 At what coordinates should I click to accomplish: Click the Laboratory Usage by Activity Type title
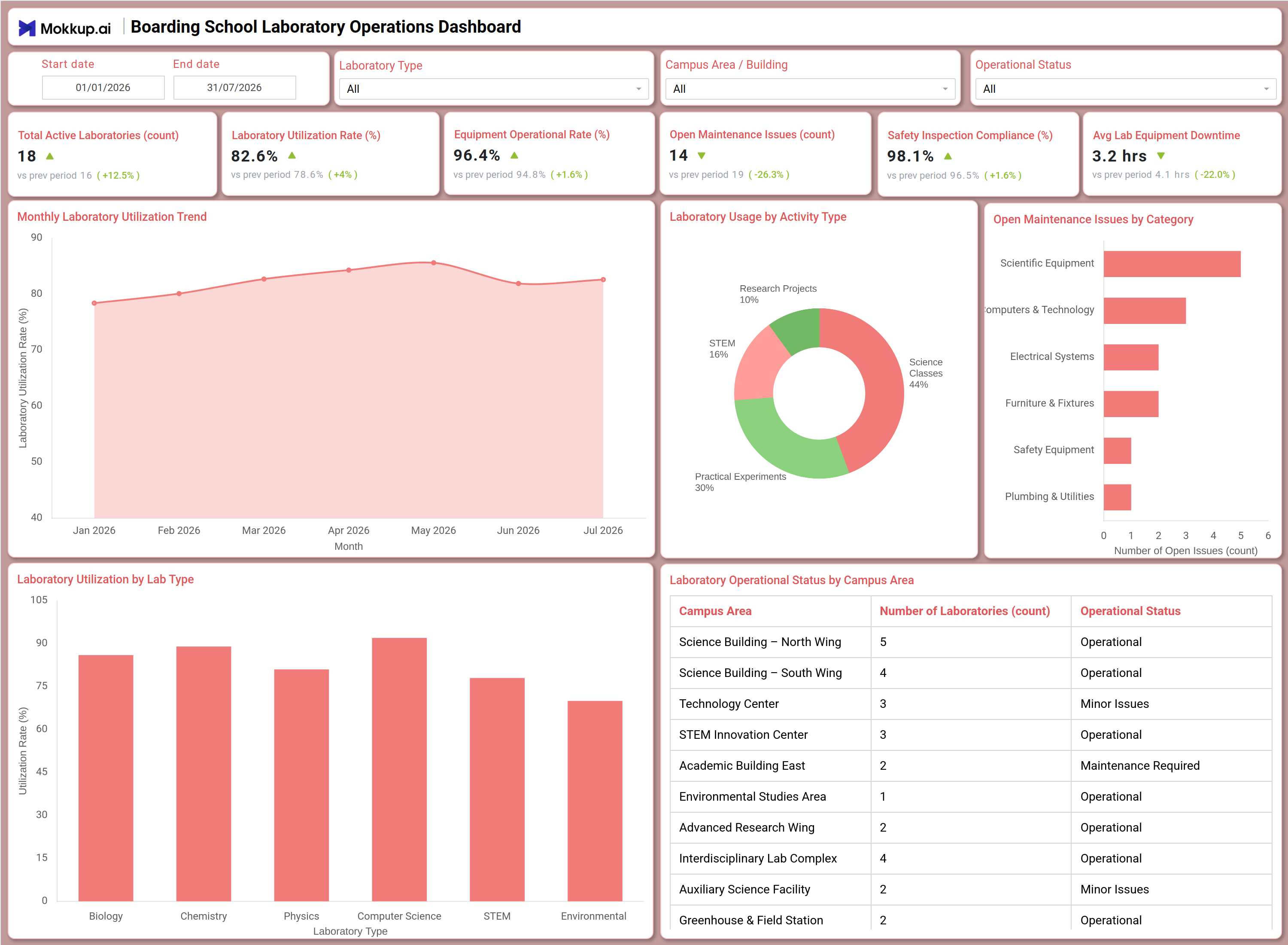(x=757, y=217)
